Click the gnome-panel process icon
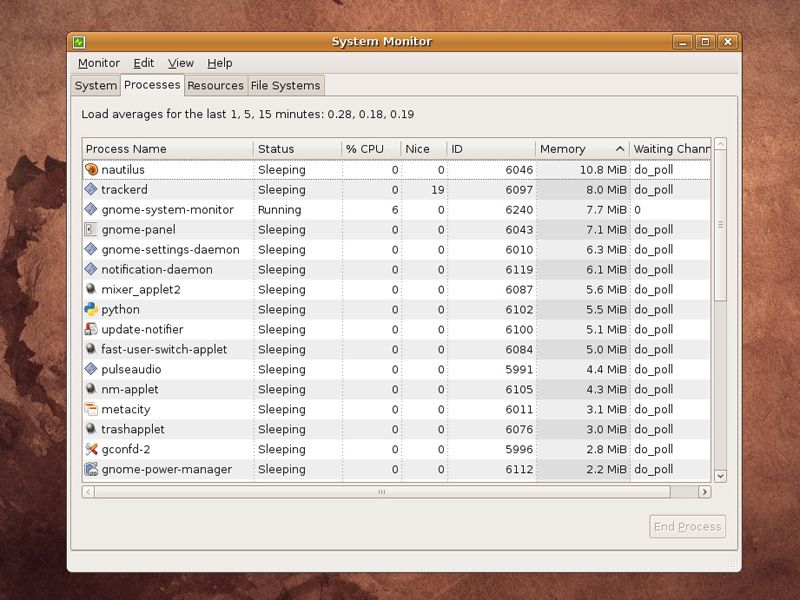 (x=90, y=229)
